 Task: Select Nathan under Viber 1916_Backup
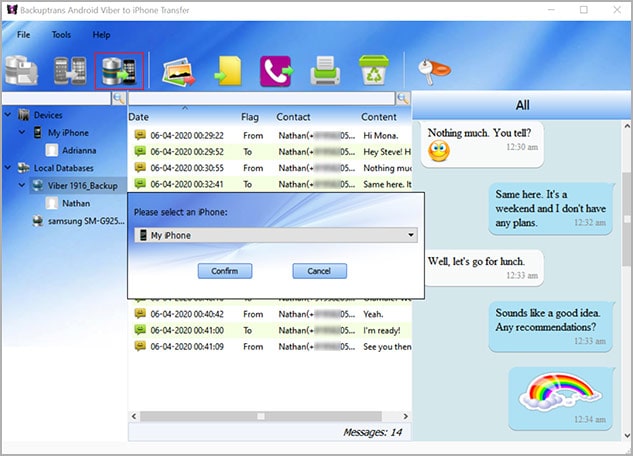coord(76,203)
